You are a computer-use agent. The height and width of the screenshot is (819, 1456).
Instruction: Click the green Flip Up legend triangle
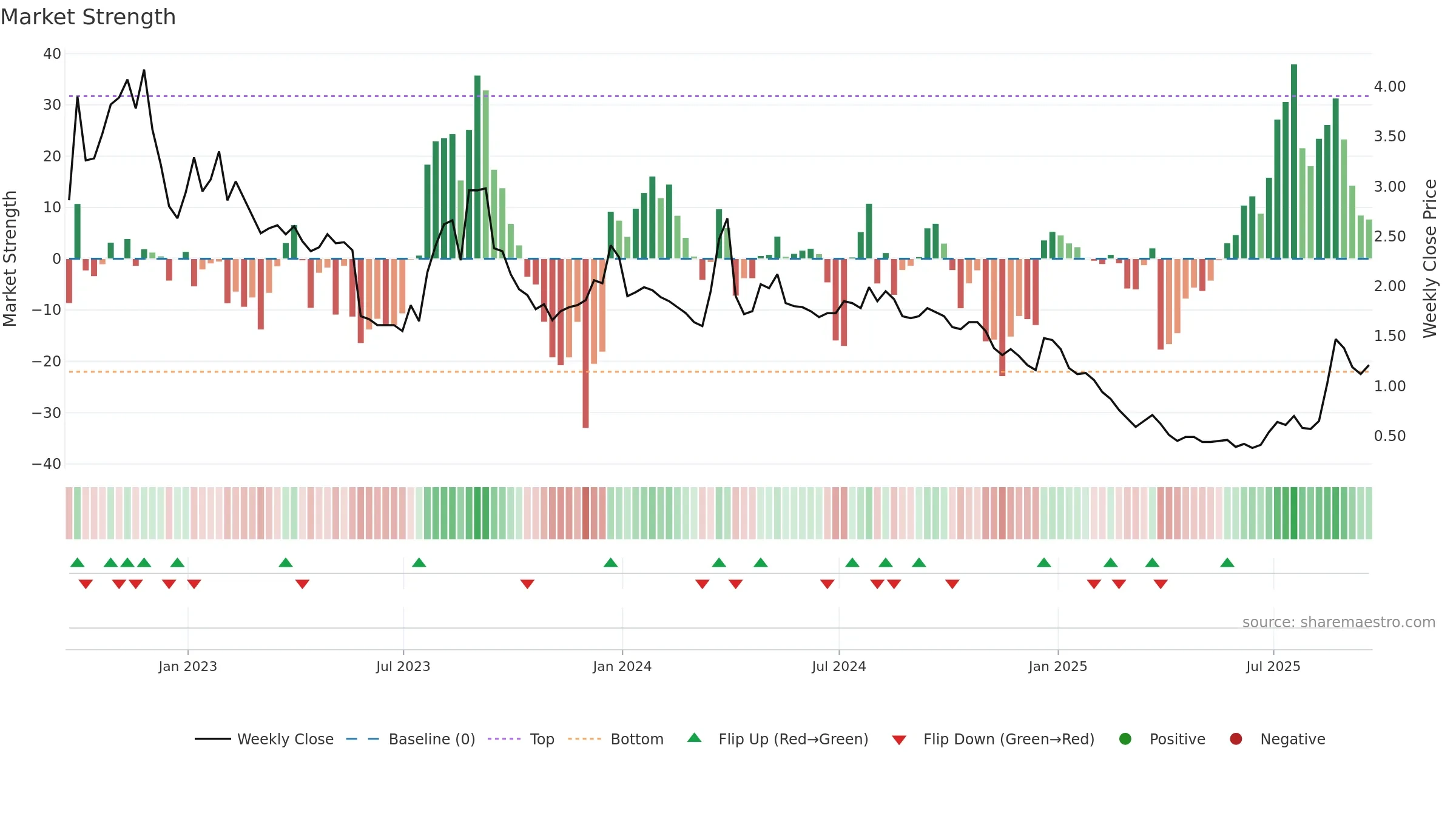pos(695,738)
